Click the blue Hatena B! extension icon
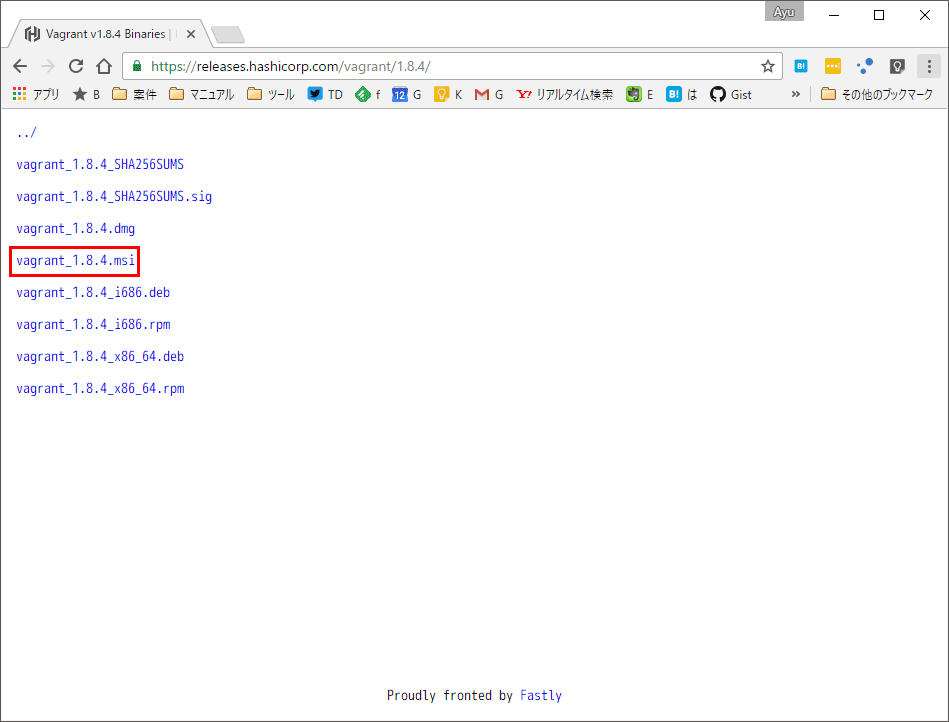This screenshot has width=949, height=722. coord(801,66)
